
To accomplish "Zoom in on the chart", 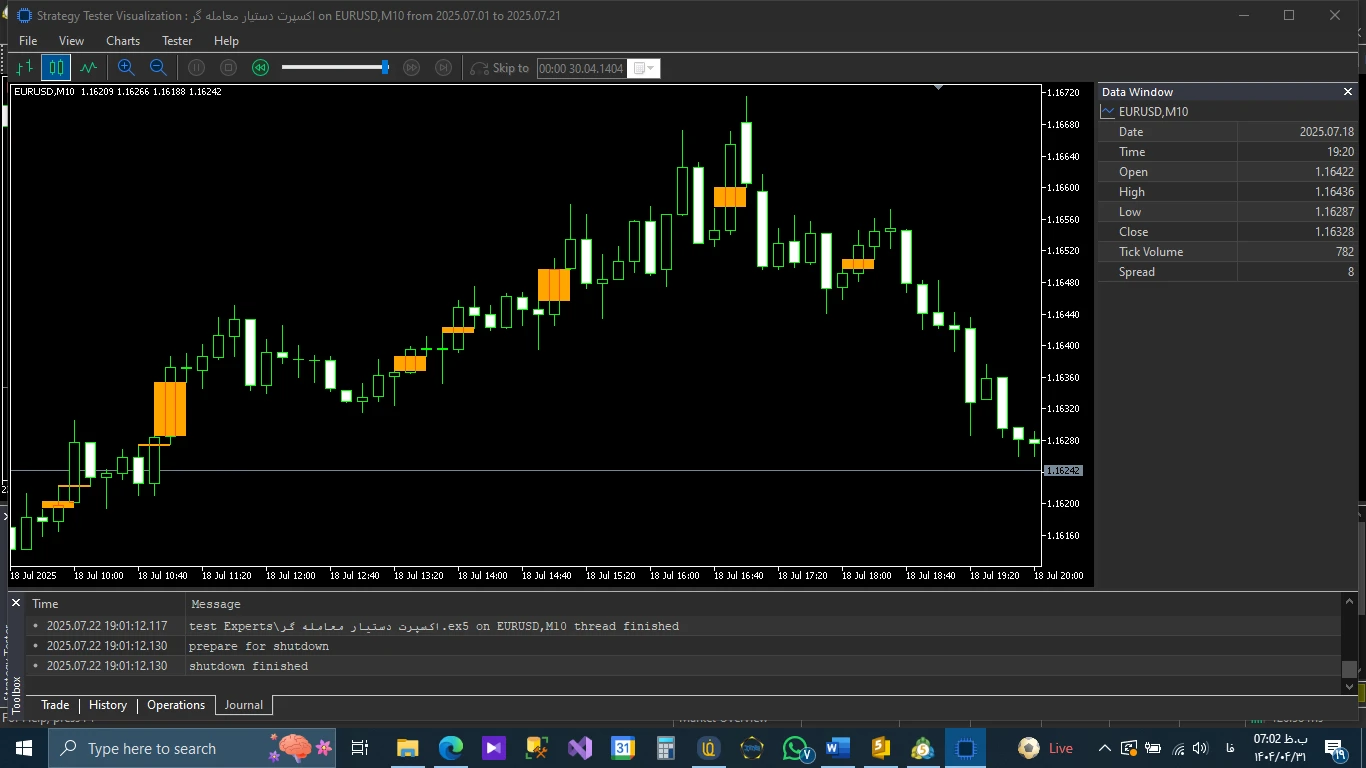I will point(126,68).
